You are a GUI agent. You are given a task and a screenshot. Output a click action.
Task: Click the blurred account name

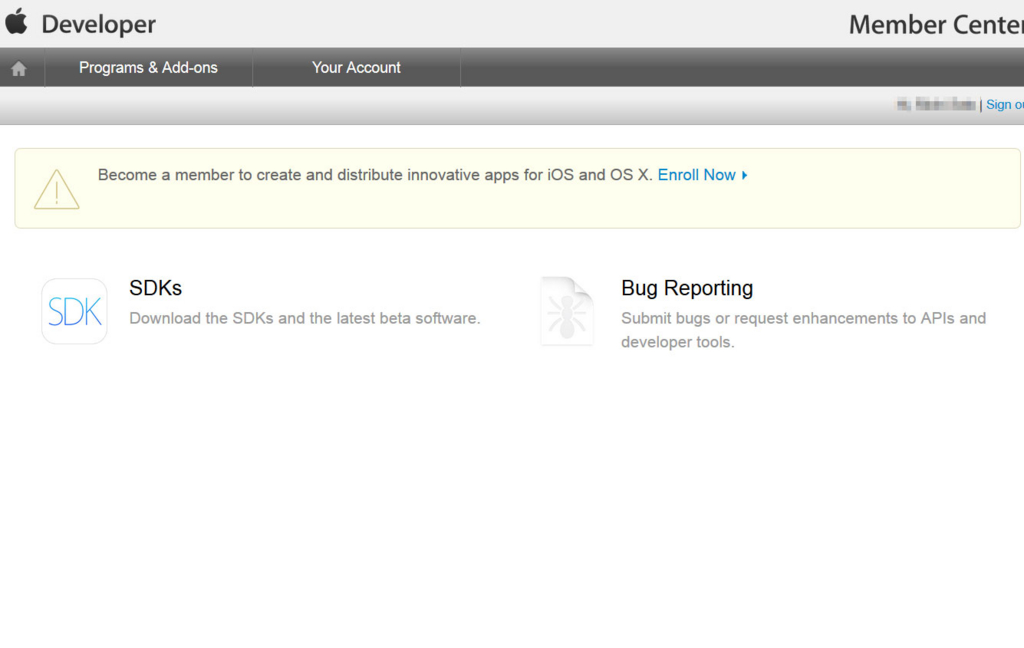point(936,105)
